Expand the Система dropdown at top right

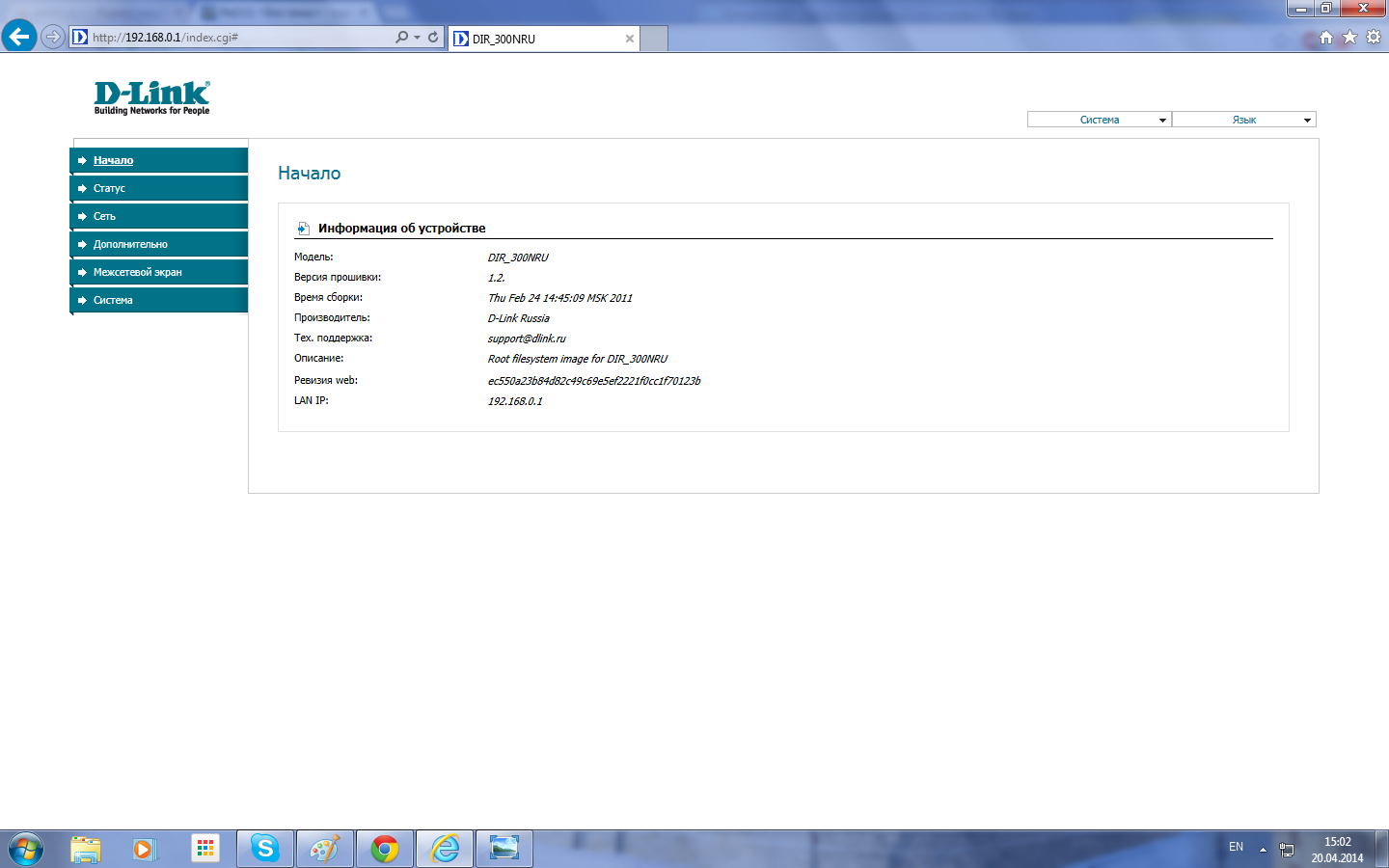(x=1100, y=120)
